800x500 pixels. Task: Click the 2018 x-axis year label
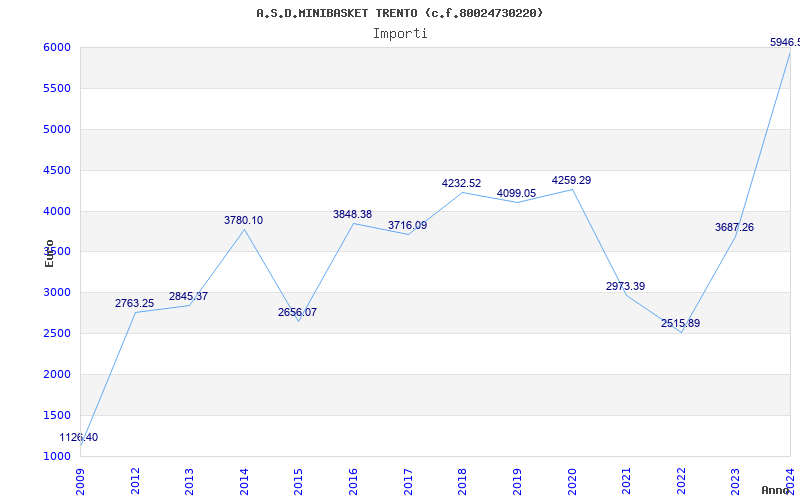coord(463,481)
